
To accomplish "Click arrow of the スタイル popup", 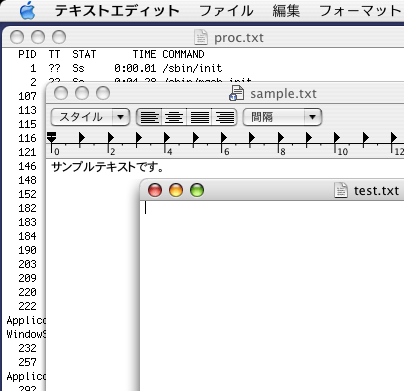I will click(121, 117).
